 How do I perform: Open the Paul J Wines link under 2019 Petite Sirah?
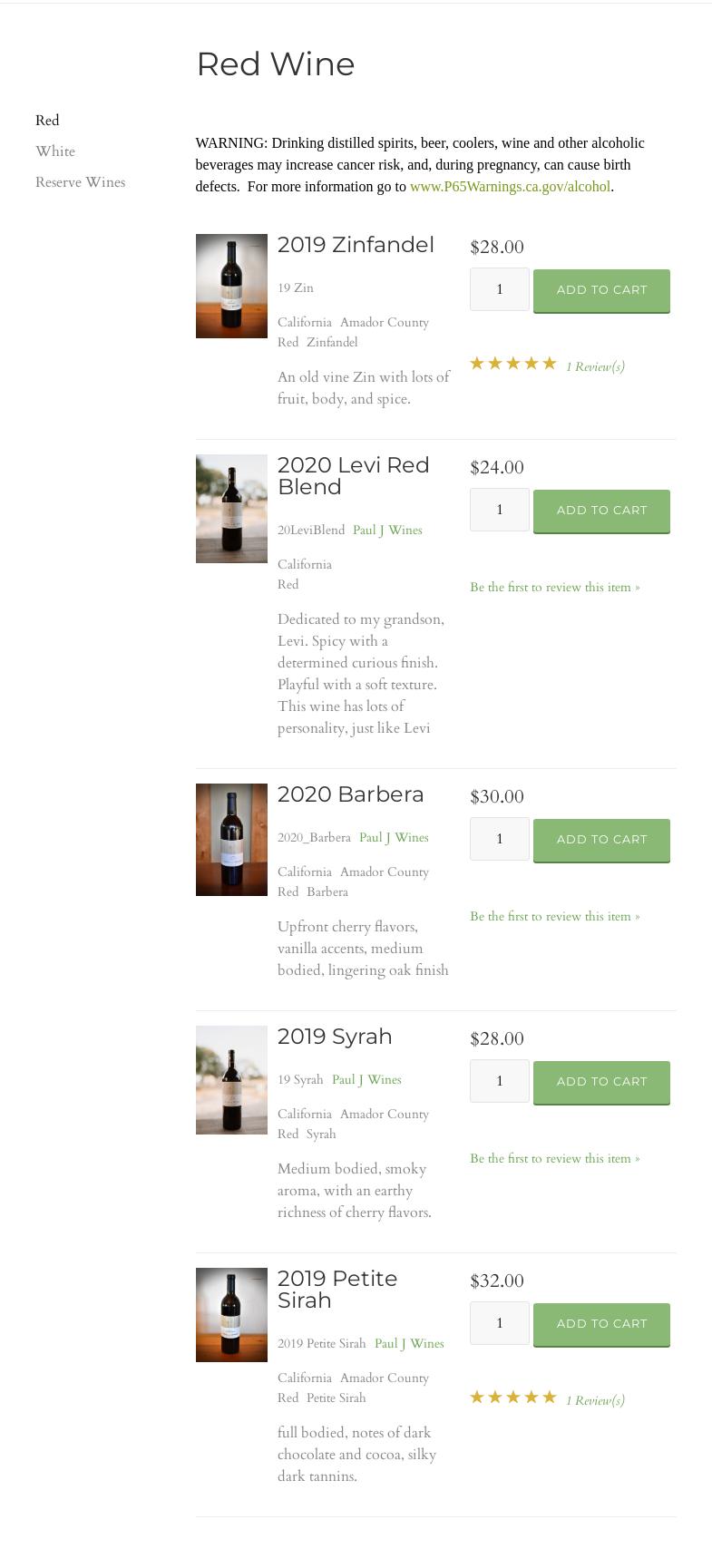click(x=409, y=1343)
